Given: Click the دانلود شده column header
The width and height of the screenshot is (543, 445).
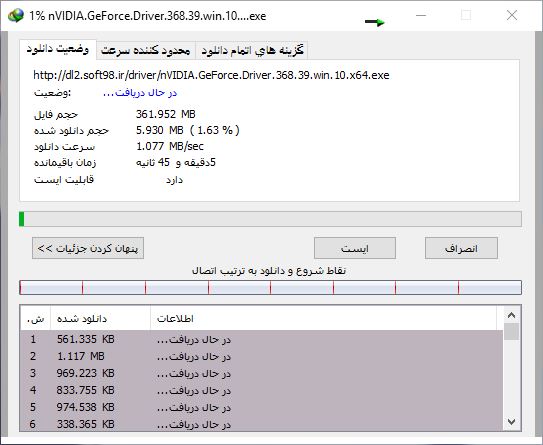Looking at the screenshot, I should click(100, 318).
